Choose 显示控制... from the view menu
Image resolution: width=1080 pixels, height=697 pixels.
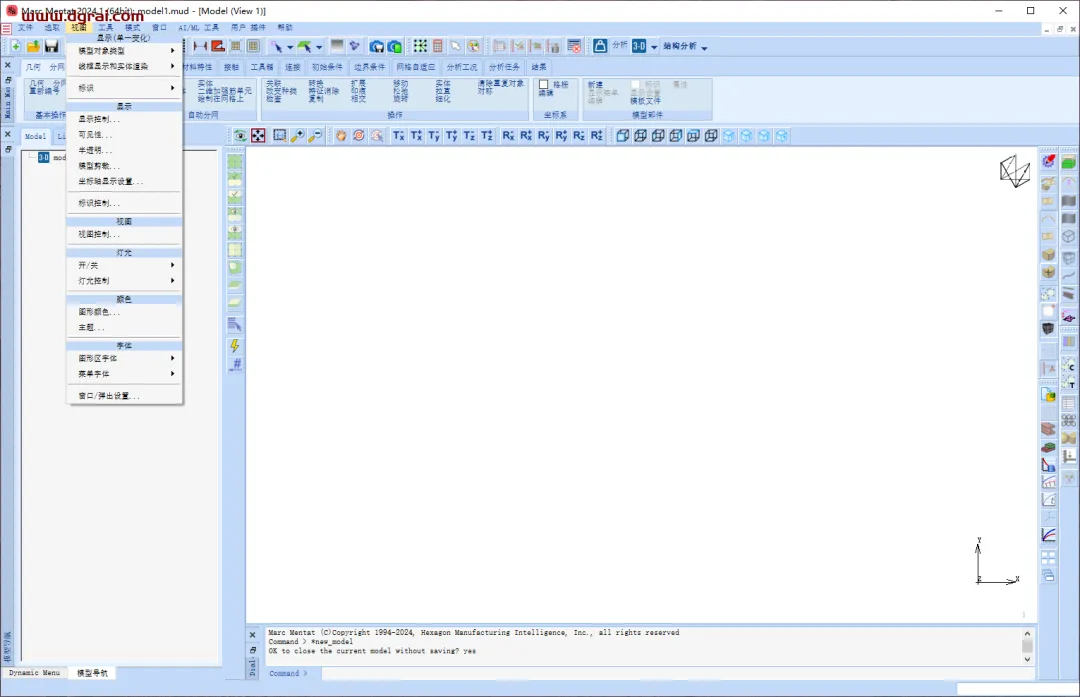point(125,119)
